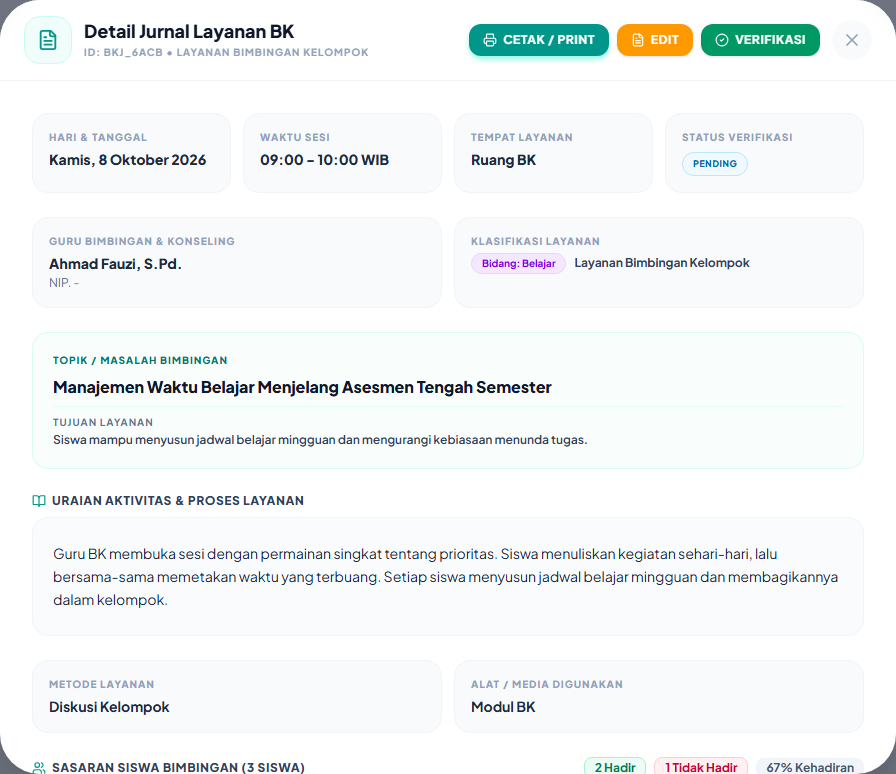Click the Ruang BK location text
Viewport: 896px width, 774px height.
click(503, 160)
